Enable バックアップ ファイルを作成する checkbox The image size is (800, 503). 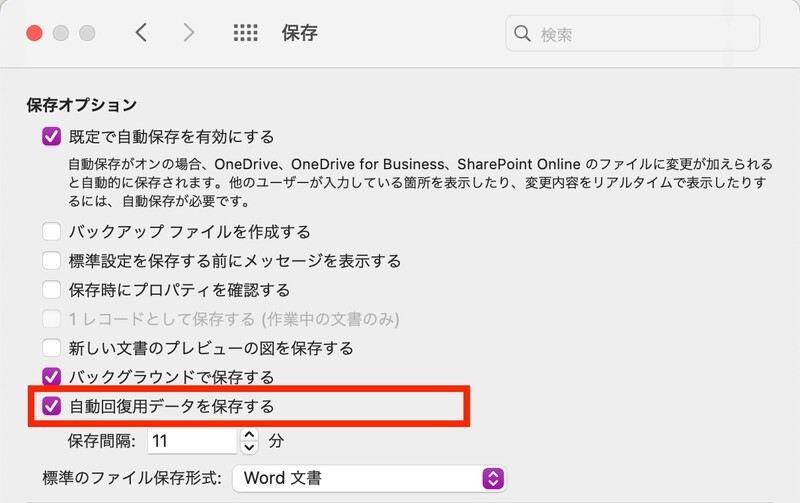pyautogui.click(x=52, y=232)
